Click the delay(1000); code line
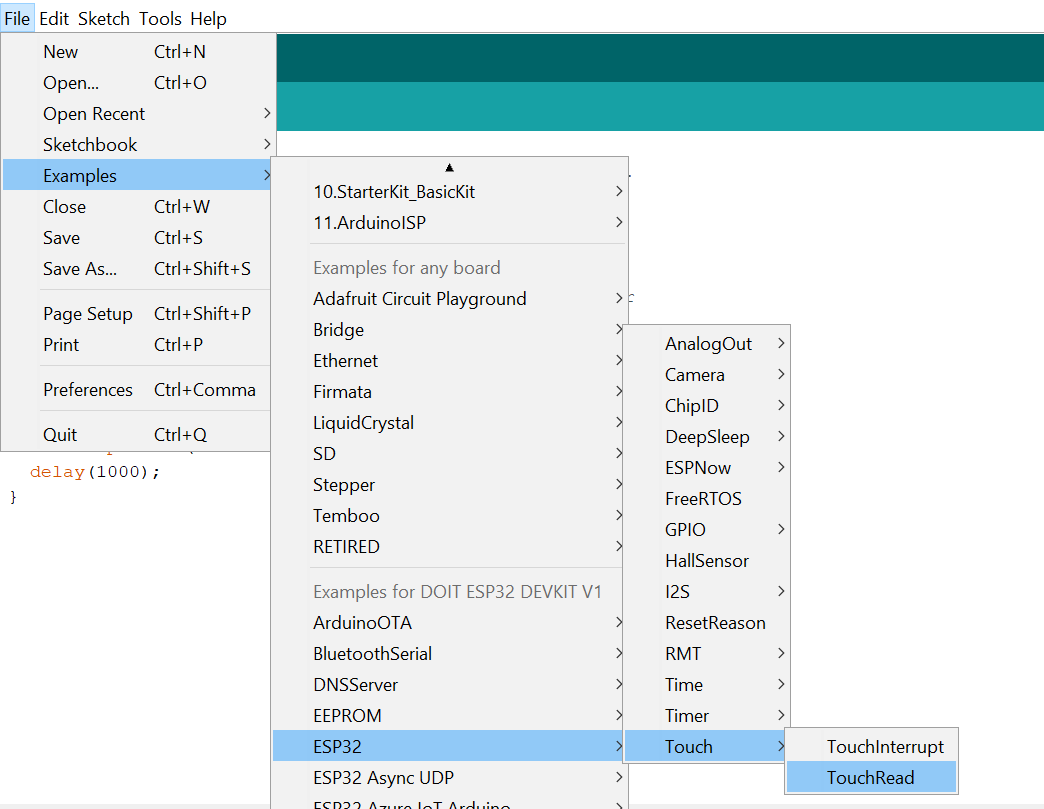The image size is (1044, 809). [x=95, y=471]
